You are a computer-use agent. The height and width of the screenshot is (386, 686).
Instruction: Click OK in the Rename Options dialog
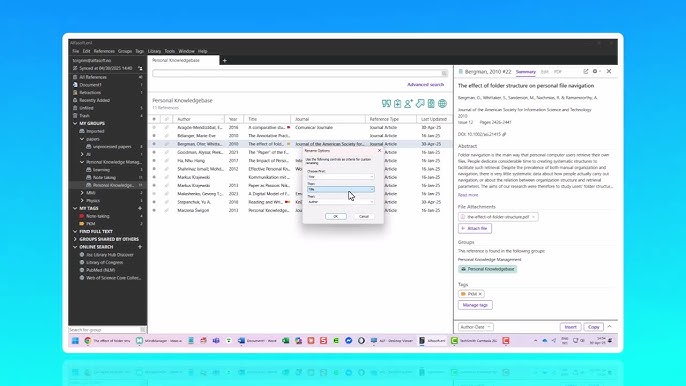[336, 217]
